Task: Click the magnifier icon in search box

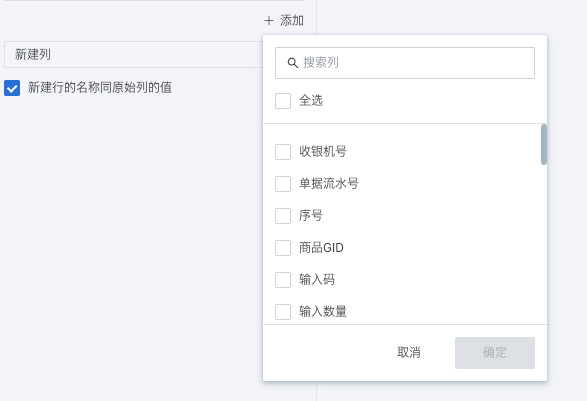Action: coord(292,63)
